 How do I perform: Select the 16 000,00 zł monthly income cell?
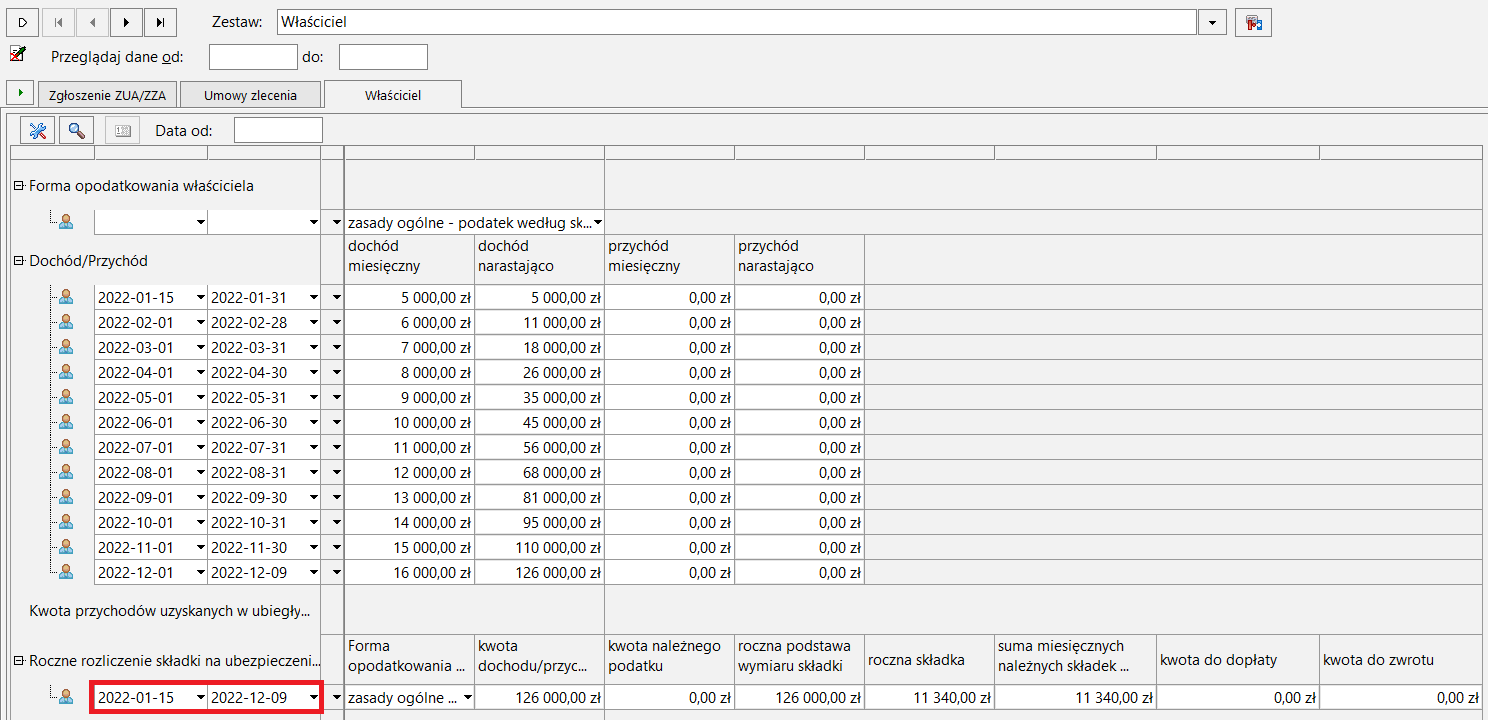(x=409, y=572)
